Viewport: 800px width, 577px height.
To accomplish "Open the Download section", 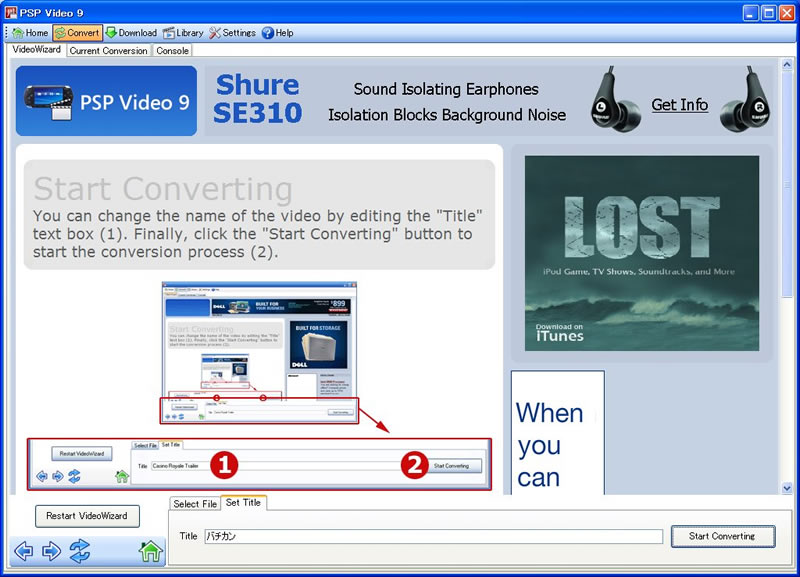I will pyautogui.click(x=131, y=33).
